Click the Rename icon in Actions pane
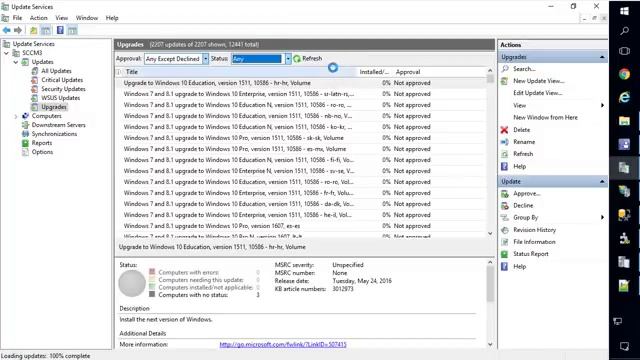This screenshot has height=360, width=640. (x=505, y=142)
